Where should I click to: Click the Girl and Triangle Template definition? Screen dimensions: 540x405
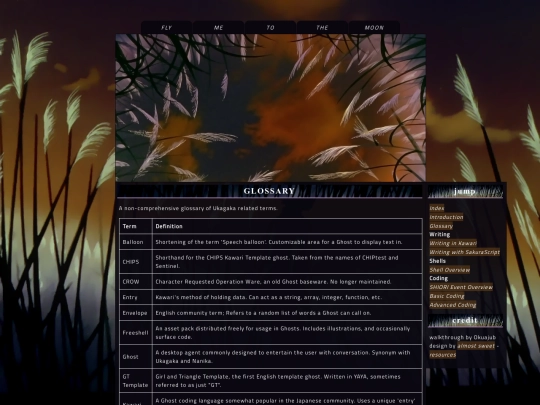pos(278,381)
